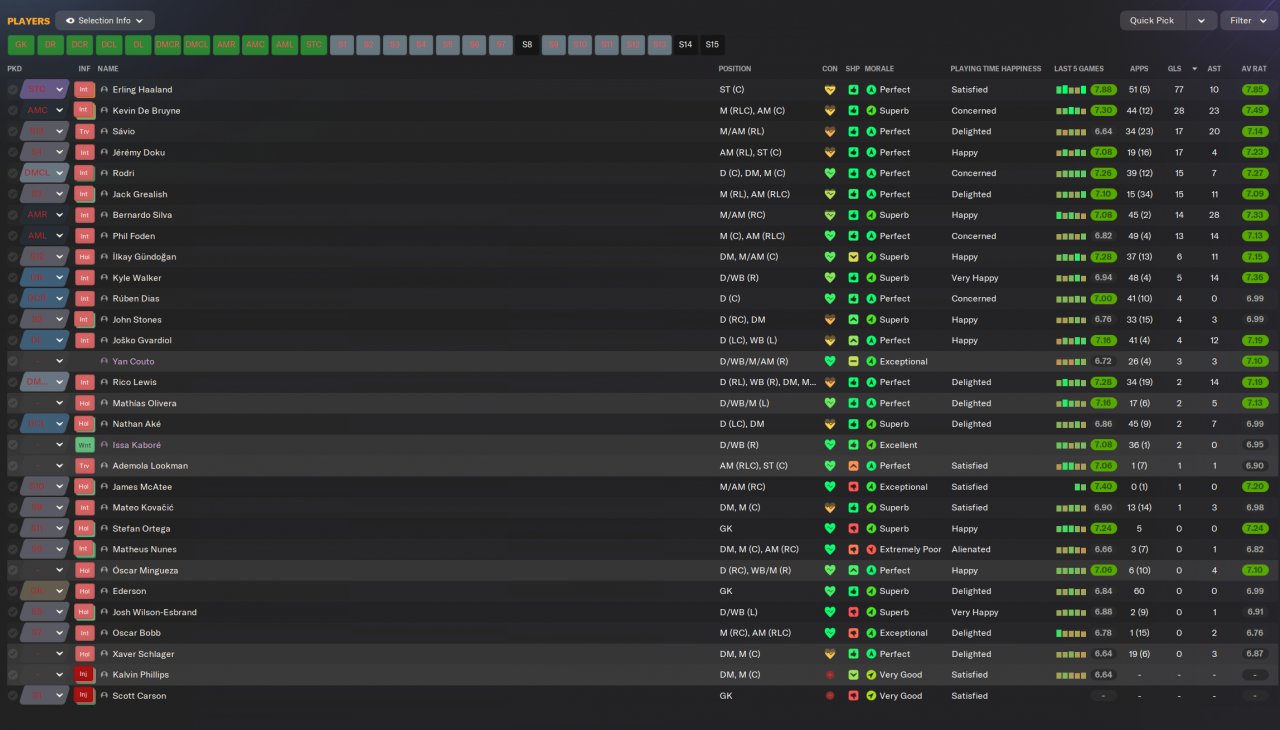The height and width of the screenshot is (730, 1280).
Task: Click James McAtee's last 5 games form bar
Action: coord(1080,487)
